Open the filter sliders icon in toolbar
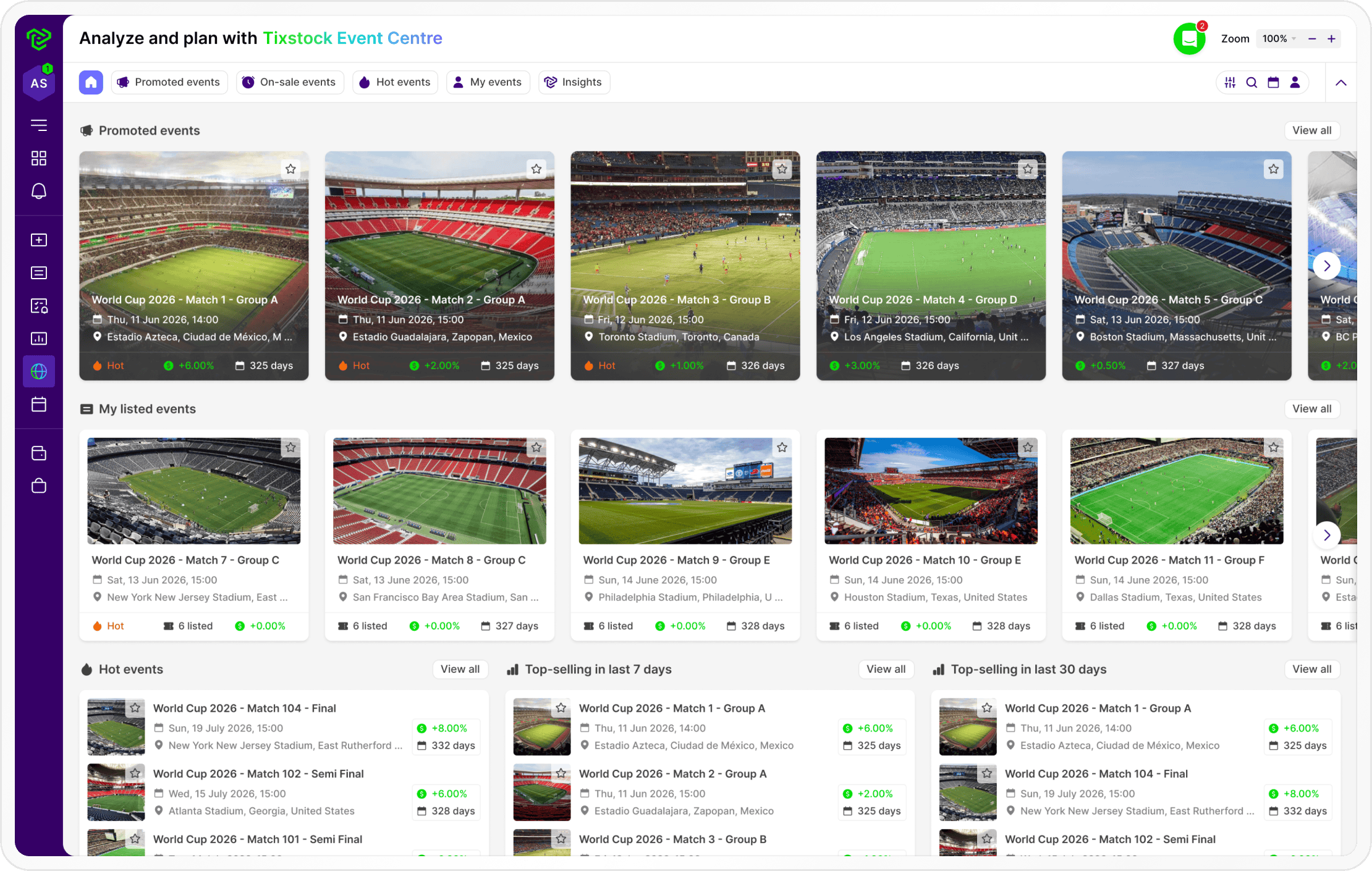 (x=1230, y=82)
